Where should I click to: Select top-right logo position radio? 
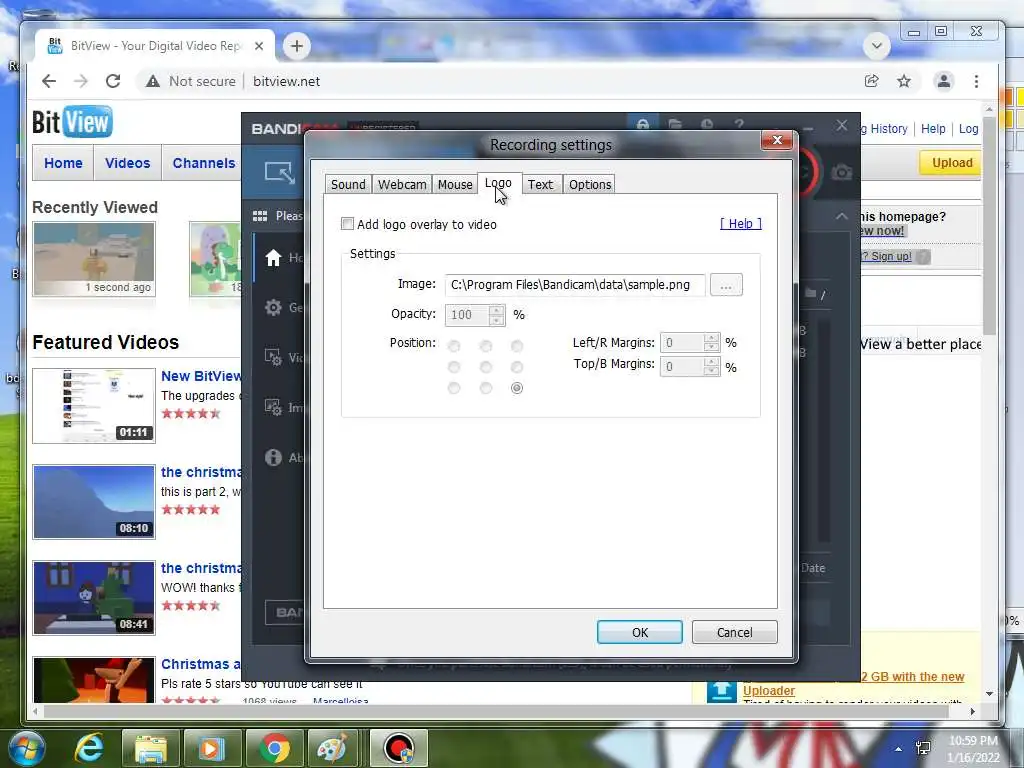(x=517, y=345)
